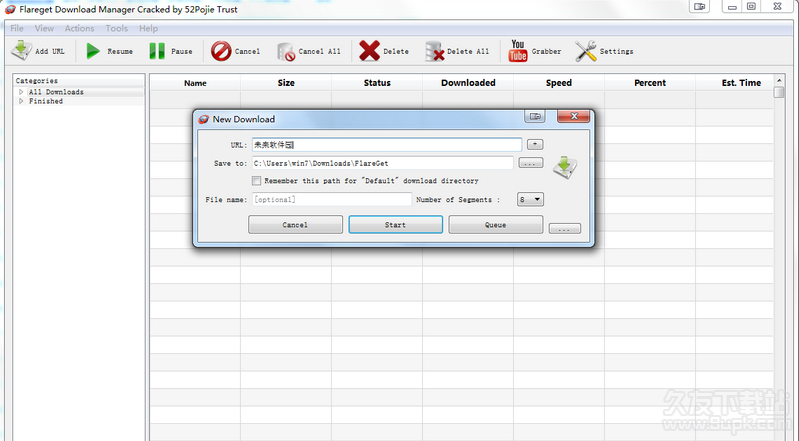Browse for Save to folder
This screenshot has height=441, width=799.
coord(530,163)
